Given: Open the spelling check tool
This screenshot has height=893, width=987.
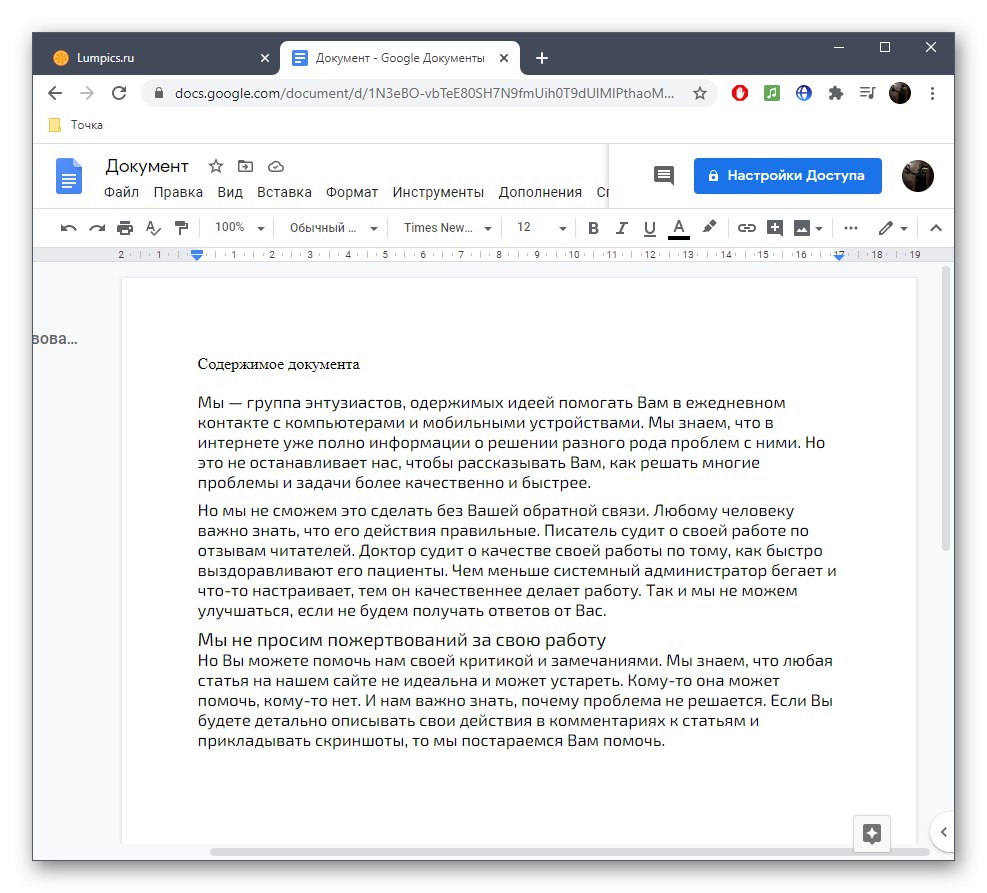Looking at the screenshot, I should pyautogui.click(x=152, y=227).
